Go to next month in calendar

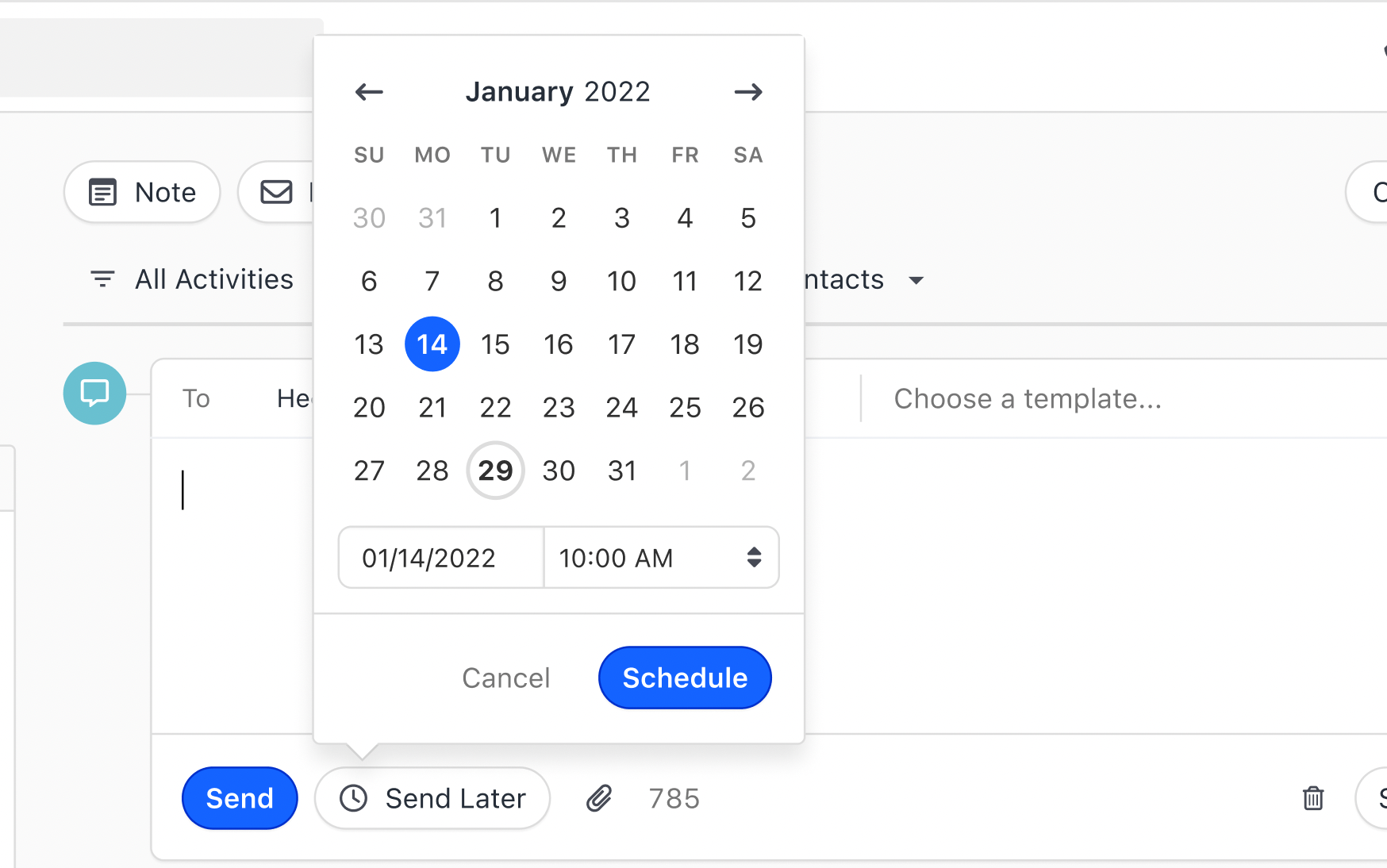pos(747,92)
